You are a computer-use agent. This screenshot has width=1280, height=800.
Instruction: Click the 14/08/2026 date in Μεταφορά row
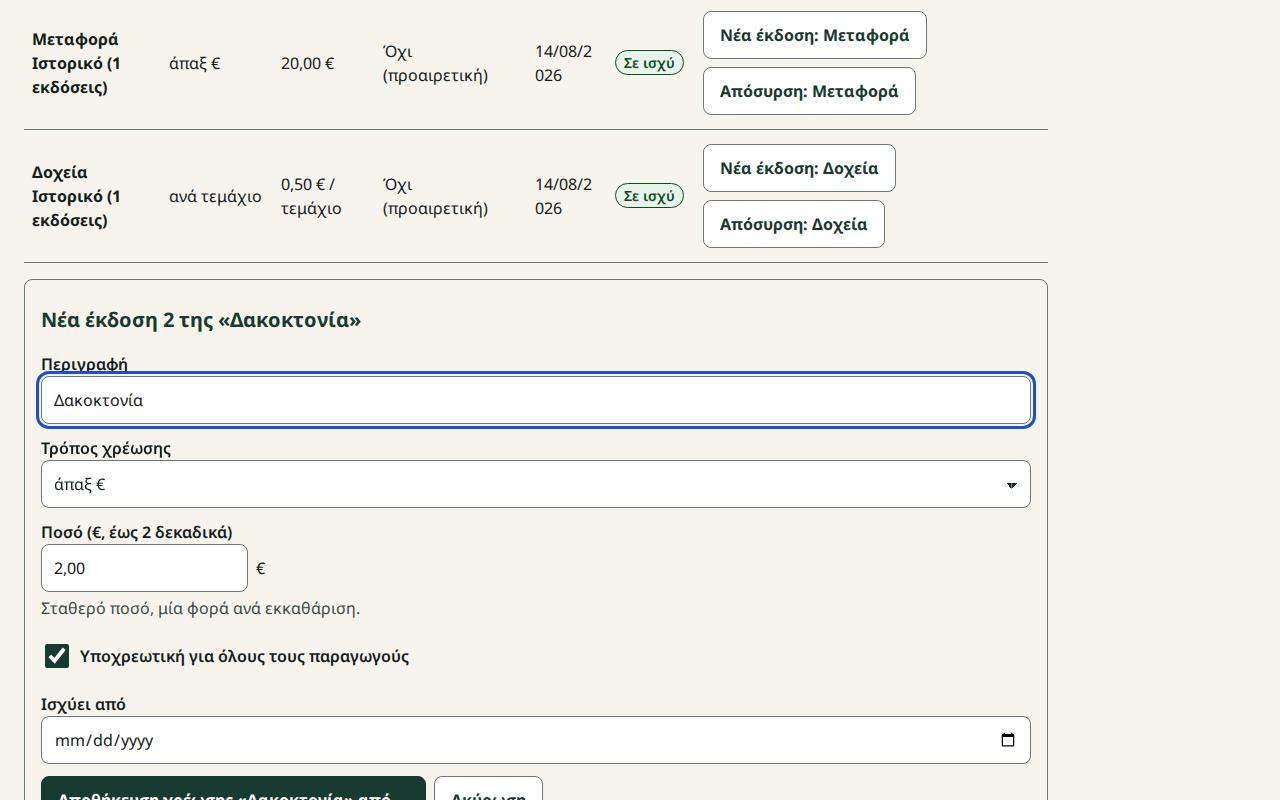point(563,63)
